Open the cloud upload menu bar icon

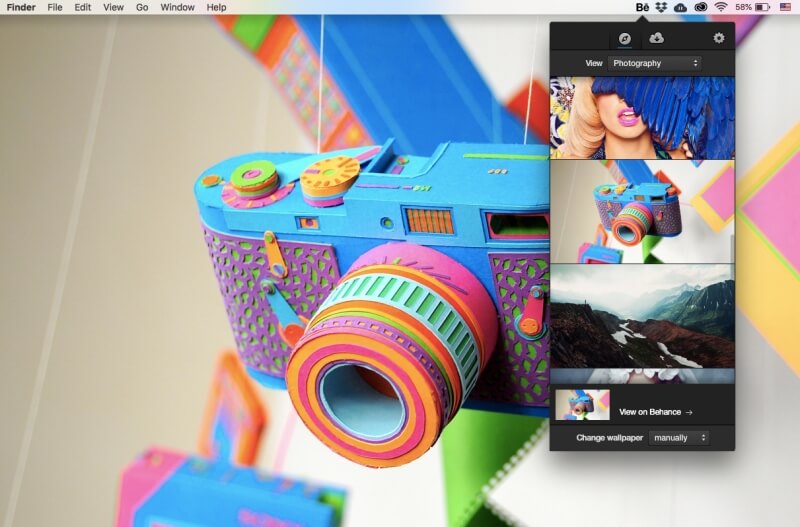pos(680,7)
